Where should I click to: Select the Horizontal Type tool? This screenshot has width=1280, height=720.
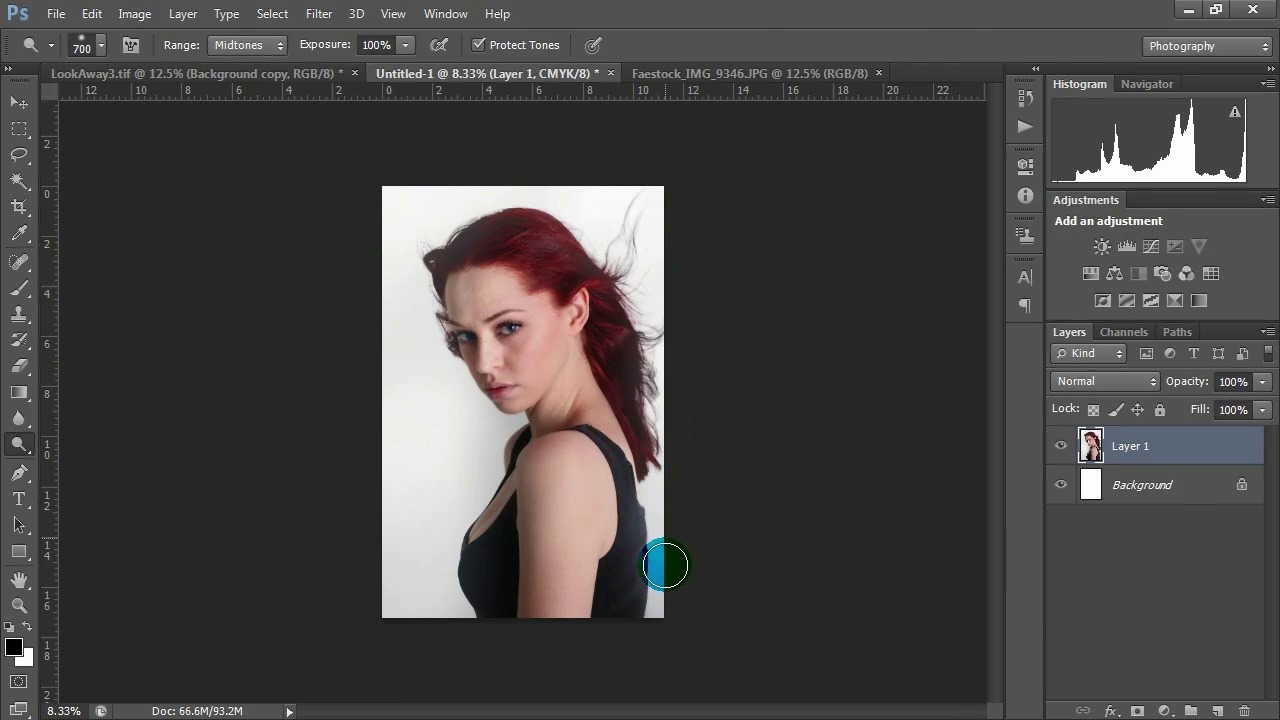[x=19, y=499]
